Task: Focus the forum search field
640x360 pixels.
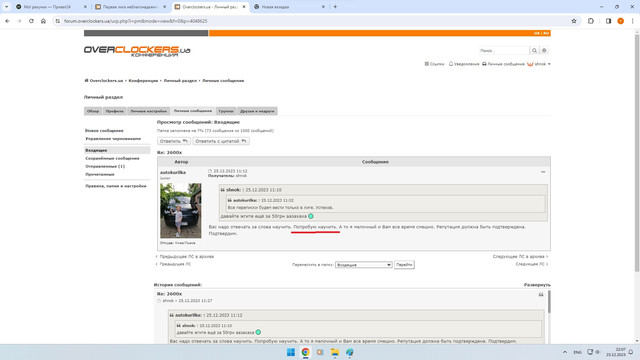Action: (504, 51)
